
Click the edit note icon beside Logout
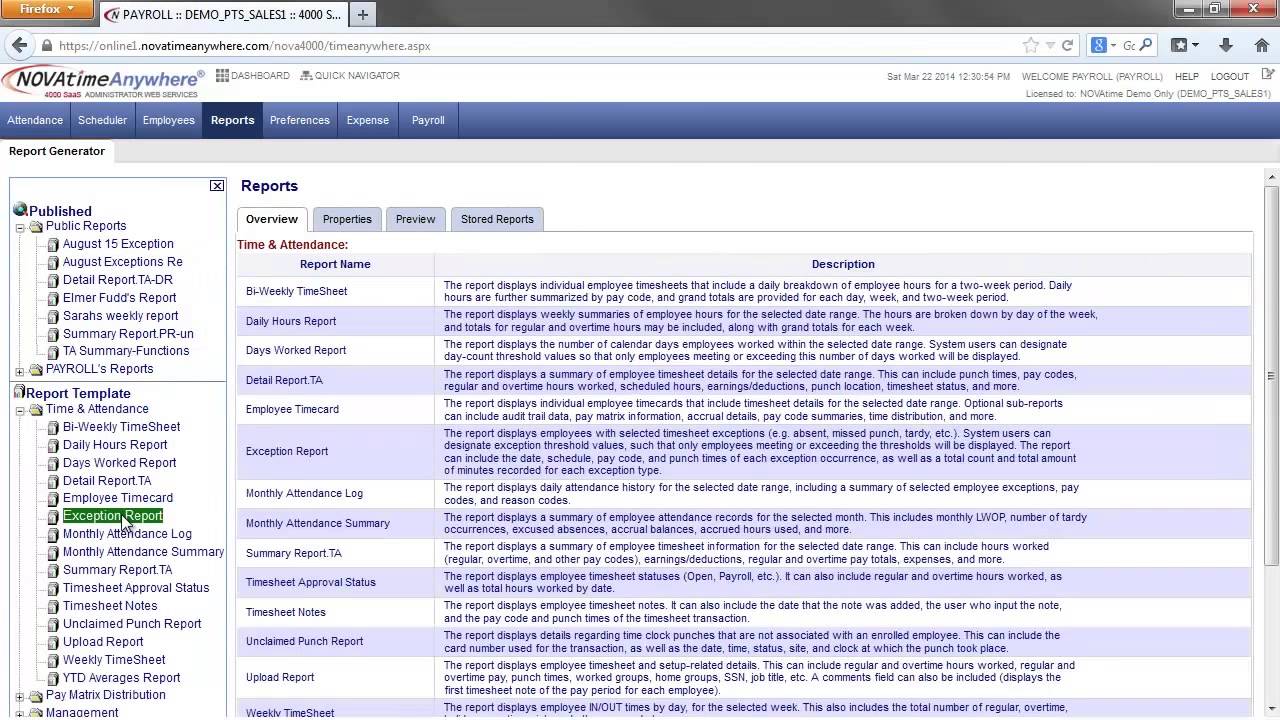pos(1268,75)
